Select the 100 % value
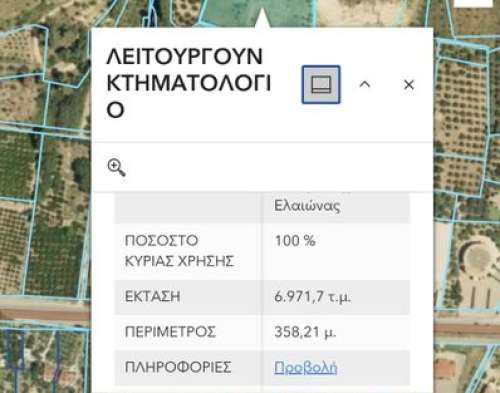 coord(295,241)
